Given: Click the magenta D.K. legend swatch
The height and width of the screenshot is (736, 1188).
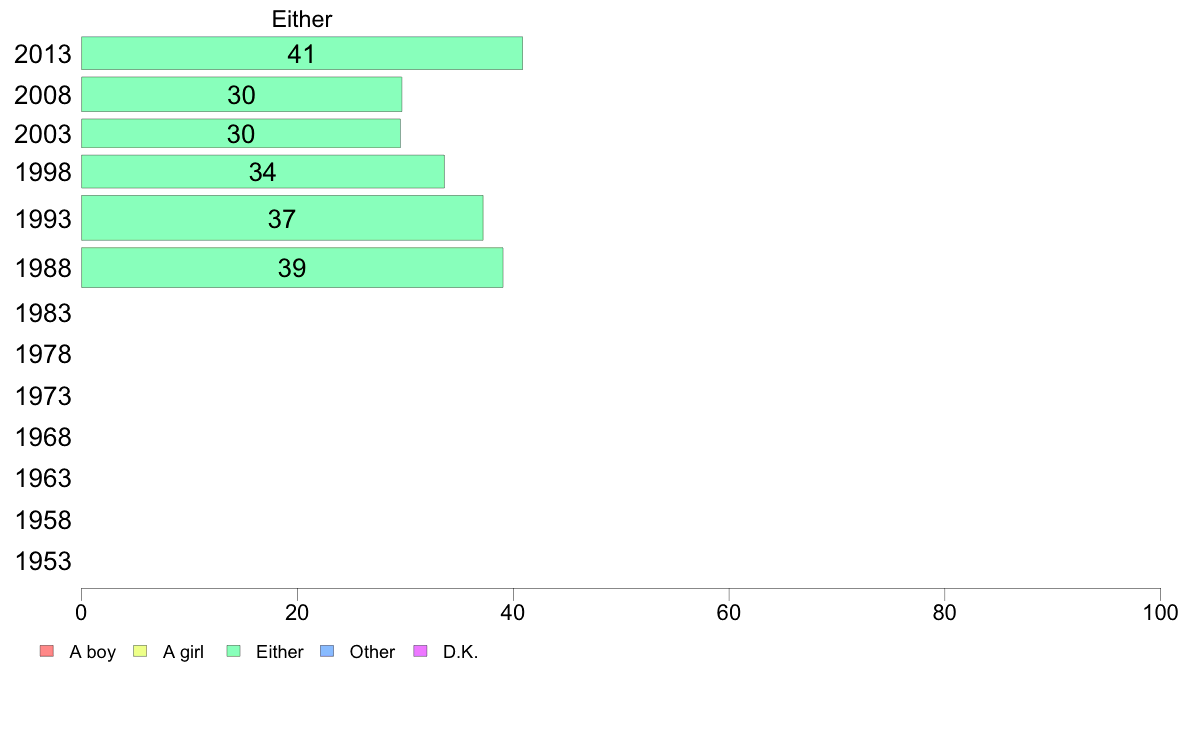Looking at the screenshot, I should [420, 651].
